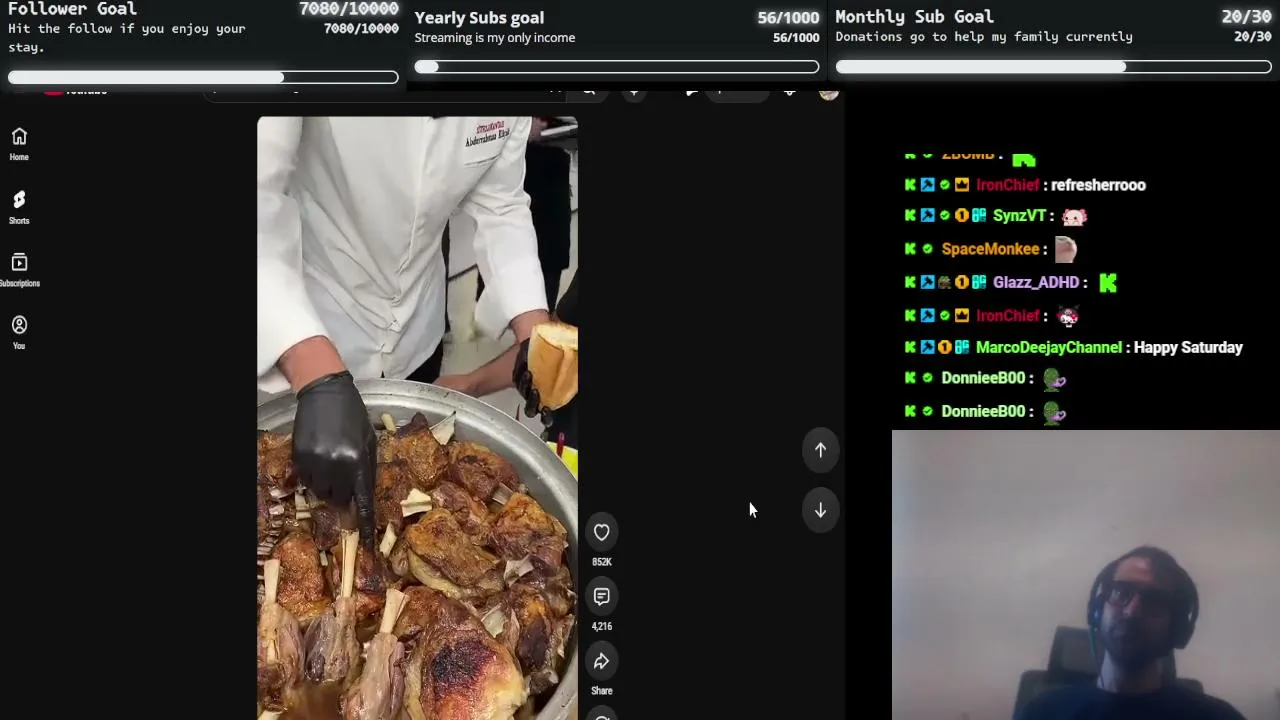Open Home in the YouTube sidebar
Viewport: 1280px width, 720px height.
tap(19, 143)
